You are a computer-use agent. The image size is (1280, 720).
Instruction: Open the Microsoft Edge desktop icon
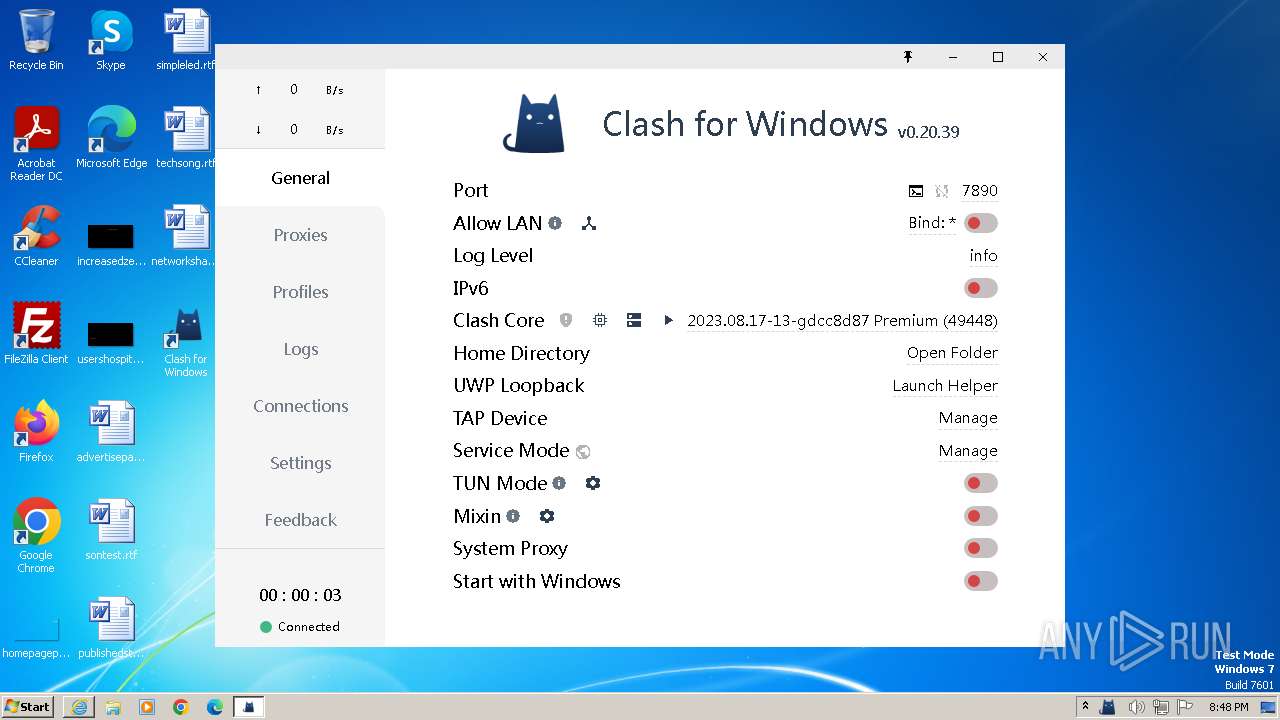[x=111, y=138]
